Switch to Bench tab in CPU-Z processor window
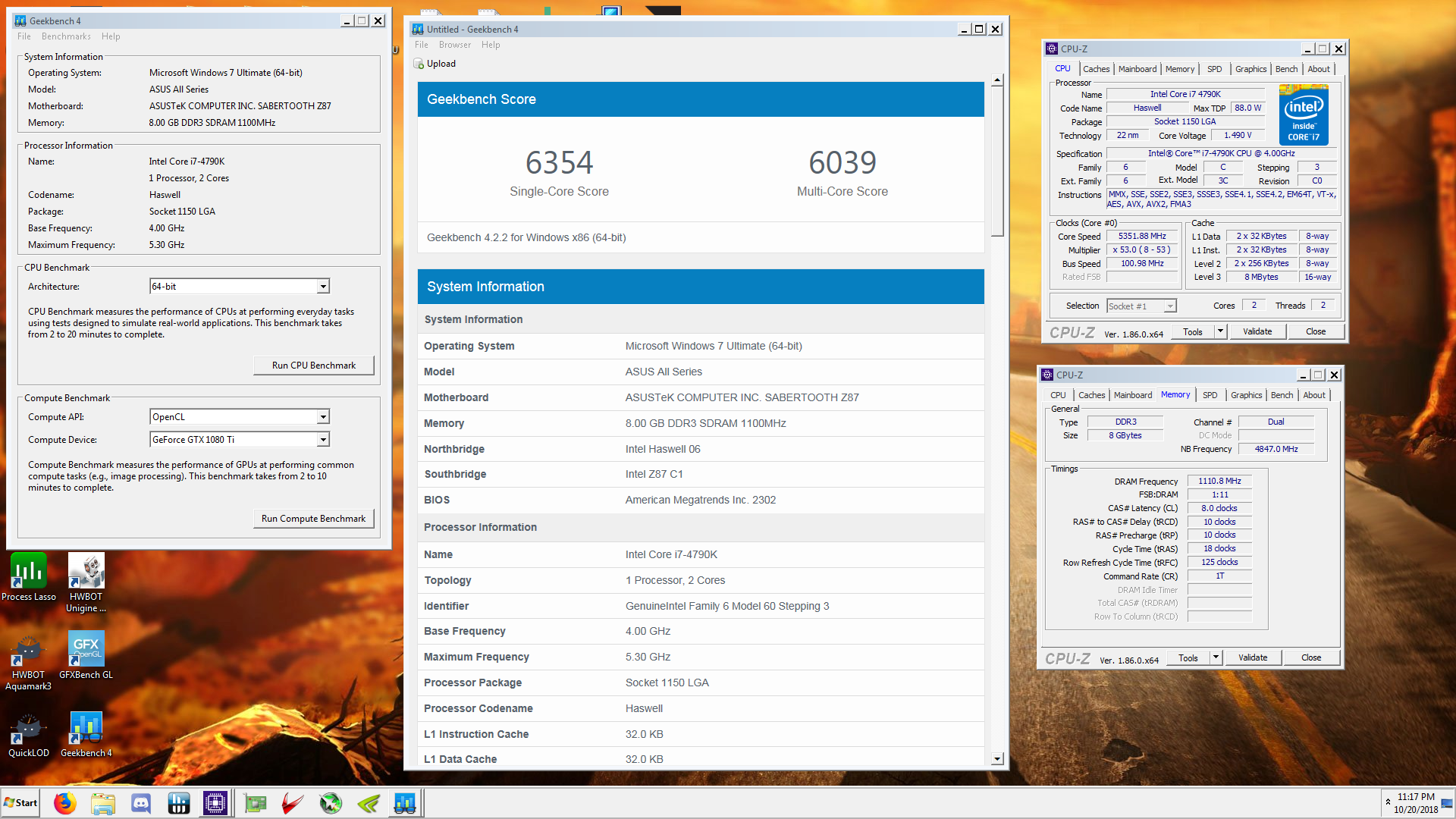 click(x=1286, y=69)
